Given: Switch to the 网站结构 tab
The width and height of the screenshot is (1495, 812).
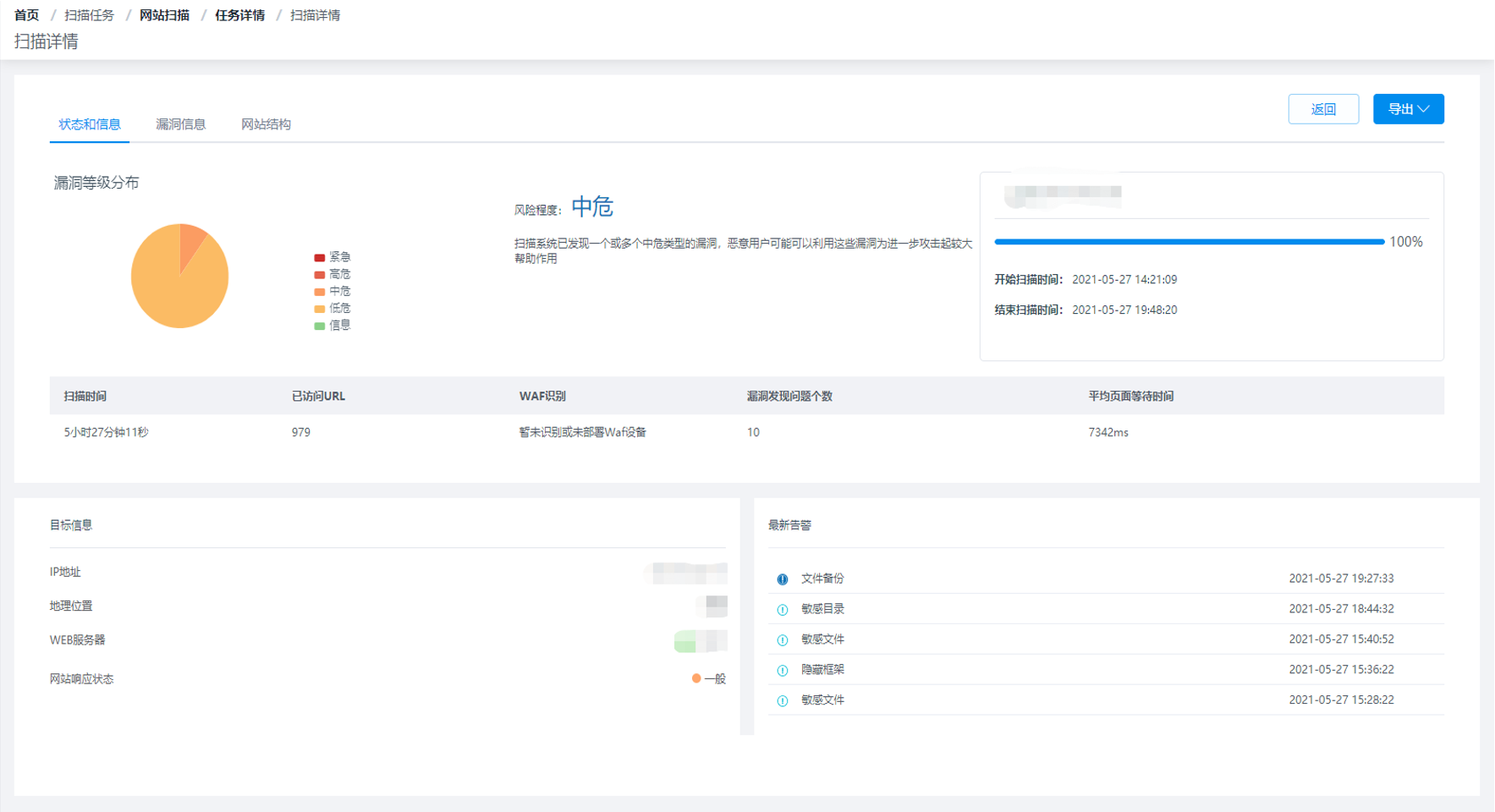Looking at the screenshot, I should click(x=266, y=124).
